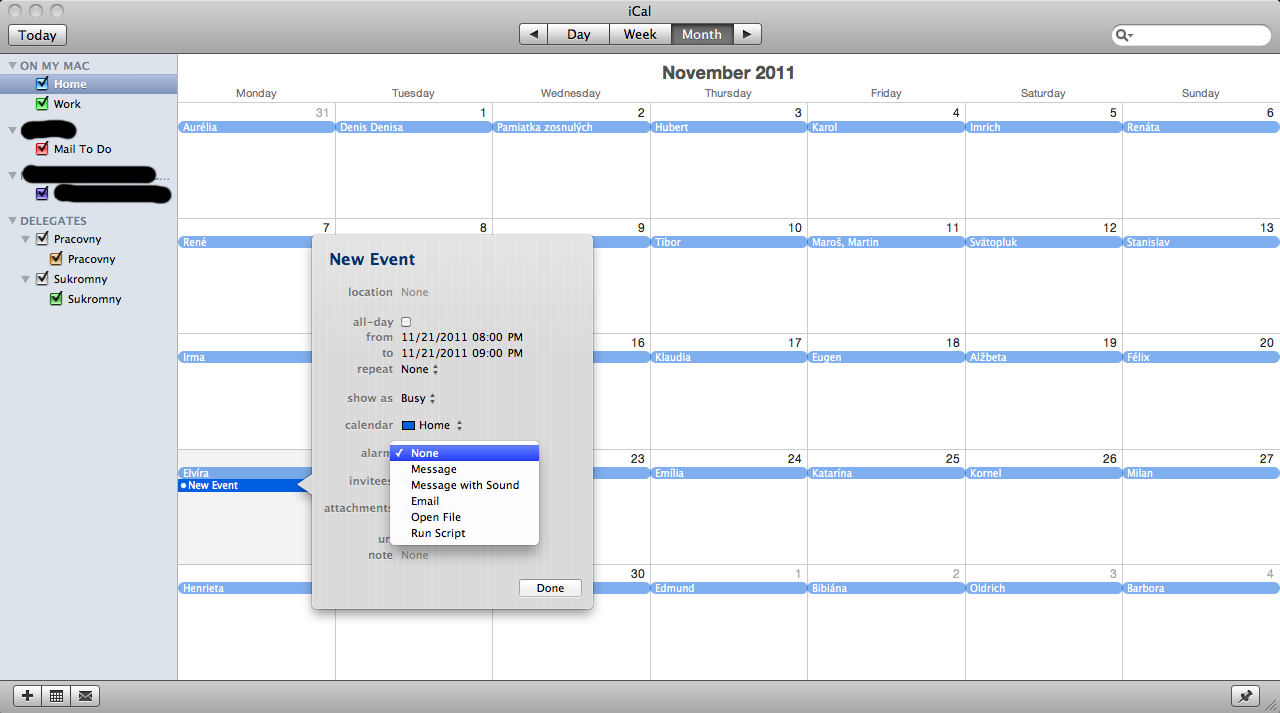Toggle the To Do pushpin button
The width and height of the screenshot is (1280, 713).
(x=1245, y=696)
